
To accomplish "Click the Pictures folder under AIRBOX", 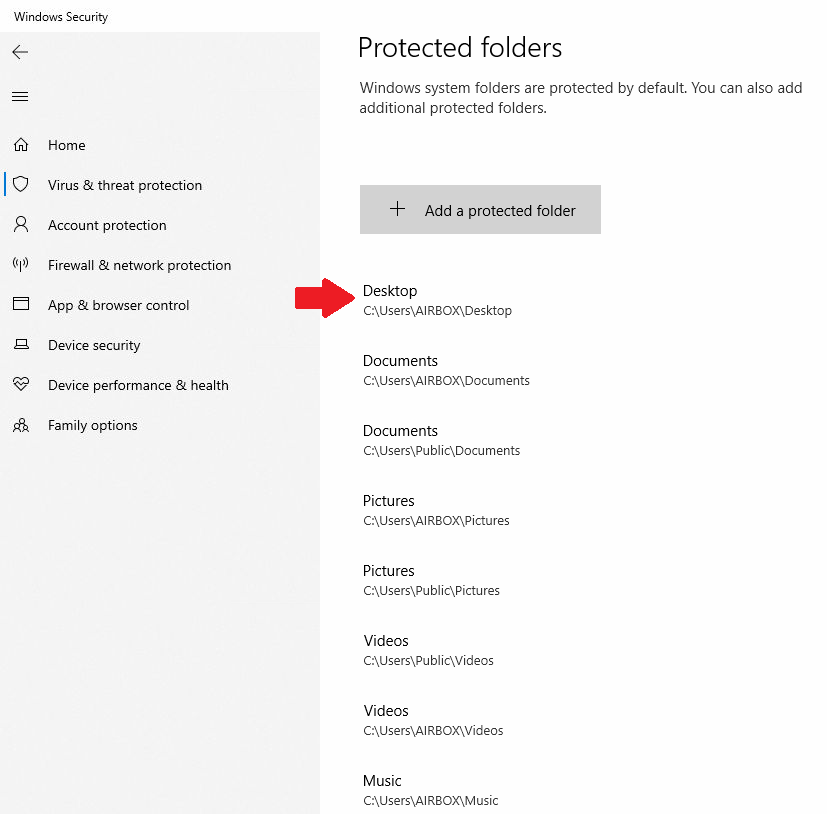I will pyautogui.click(x=435, y=509).
